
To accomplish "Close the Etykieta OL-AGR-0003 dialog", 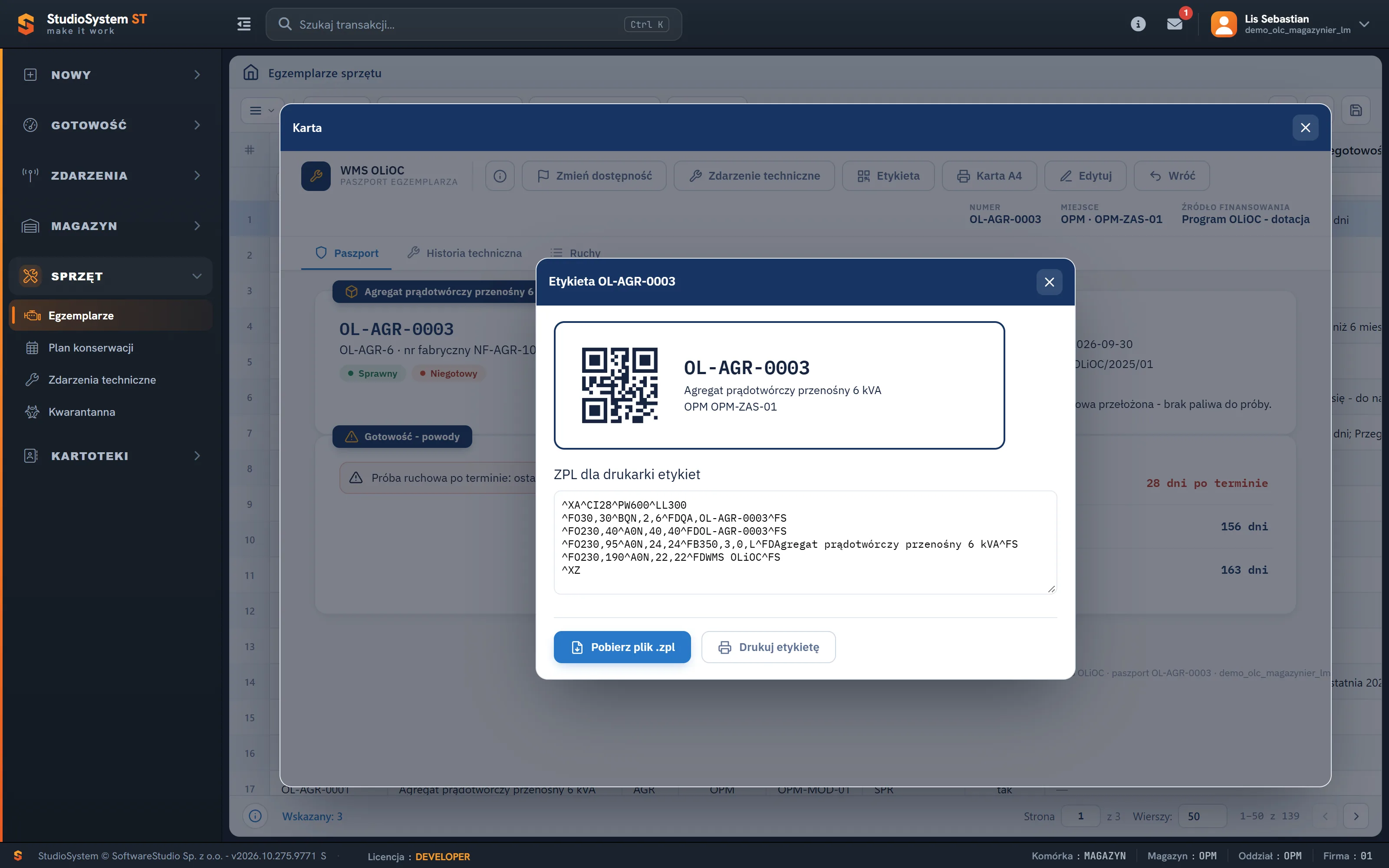I will [x=1049, y=282].
